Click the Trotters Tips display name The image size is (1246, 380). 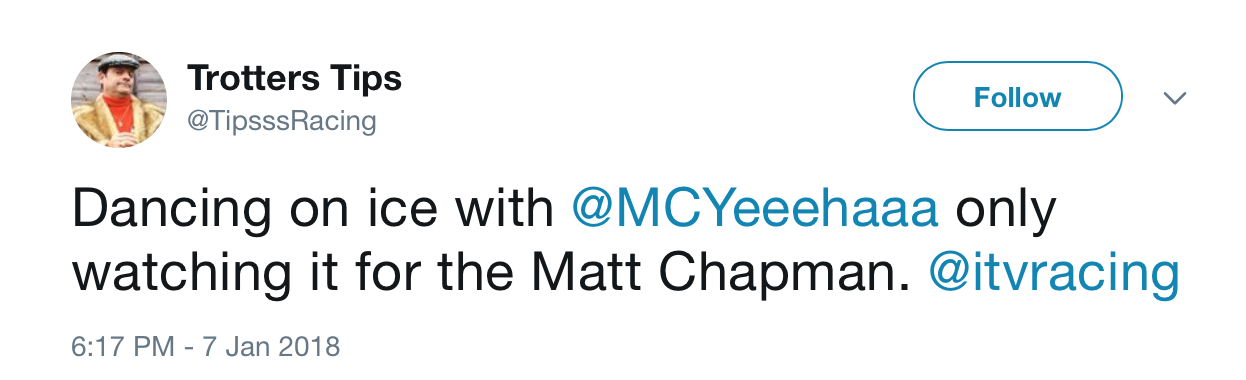tap(294, 78)
